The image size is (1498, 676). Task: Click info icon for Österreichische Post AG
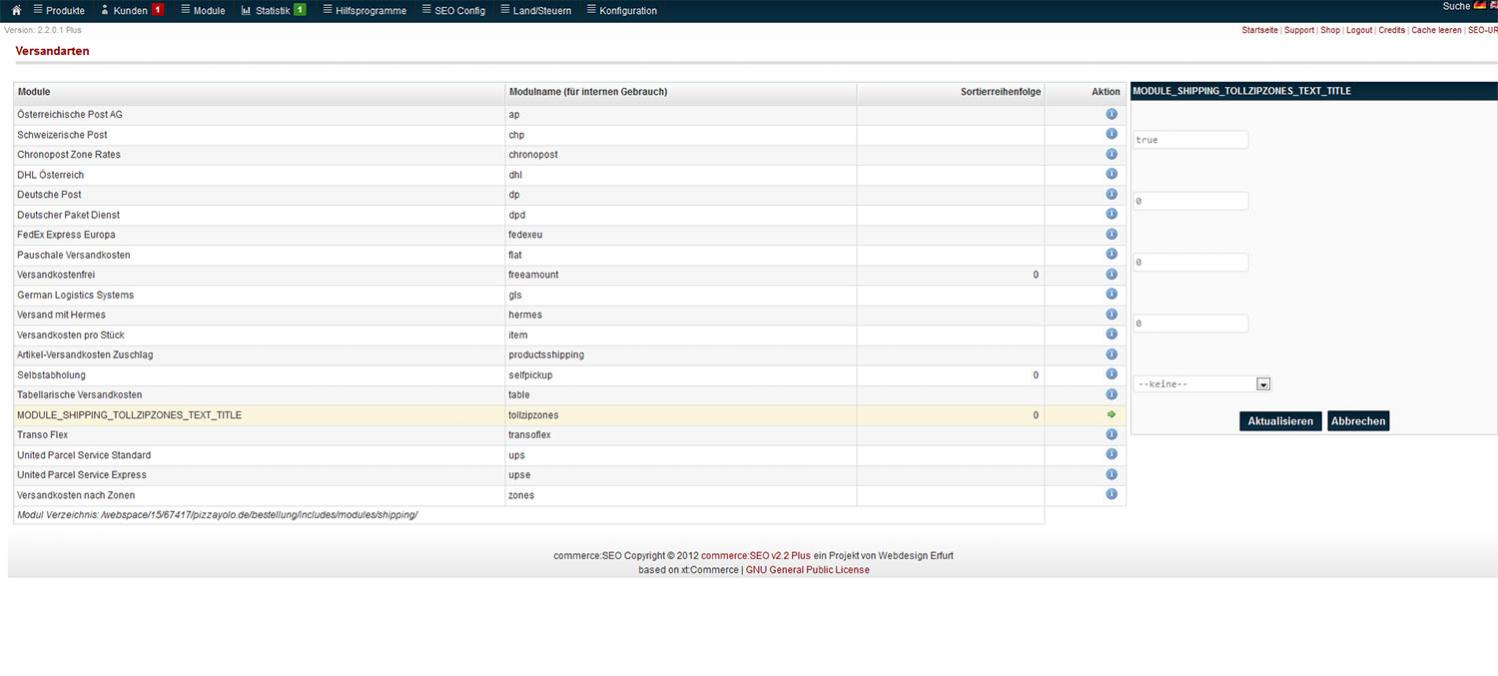[1111, 114]
